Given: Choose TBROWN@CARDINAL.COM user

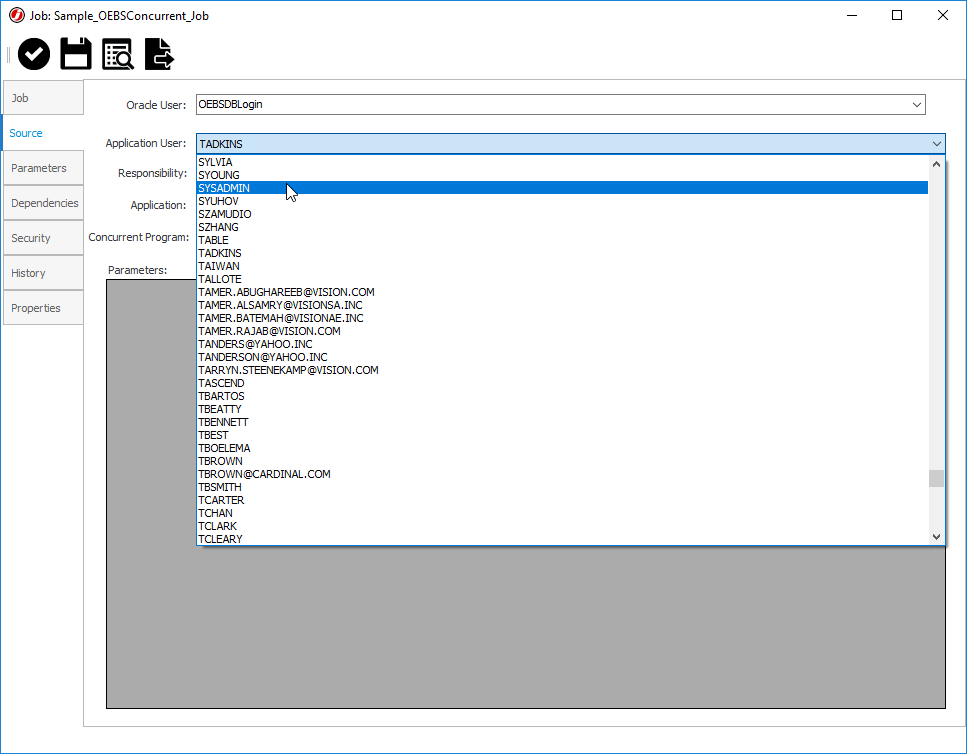Looking at the screenshot, I should click(x=562, y=474).
